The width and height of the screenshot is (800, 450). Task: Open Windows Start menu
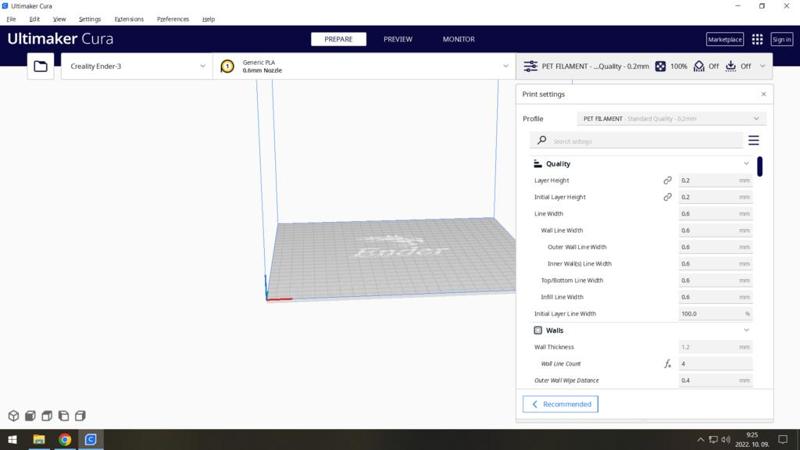[12, 439]
